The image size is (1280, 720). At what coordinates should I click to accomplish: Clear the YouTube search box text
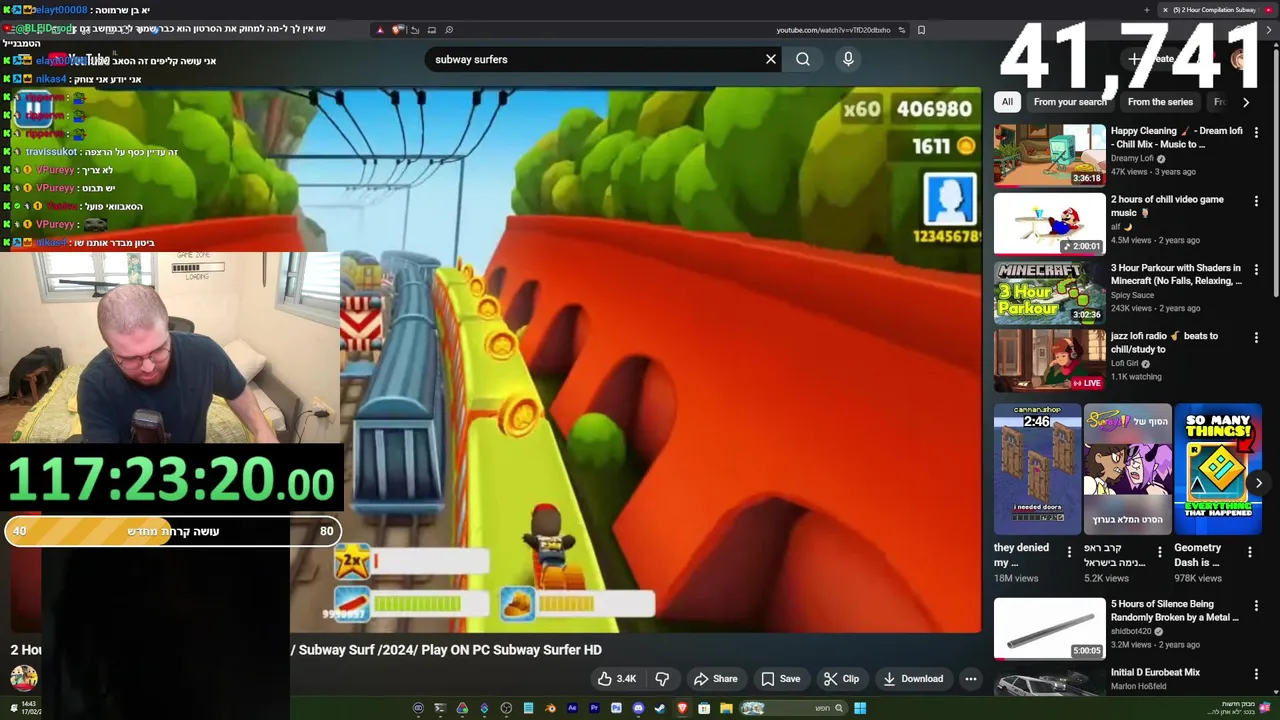[x=770, y=59]
